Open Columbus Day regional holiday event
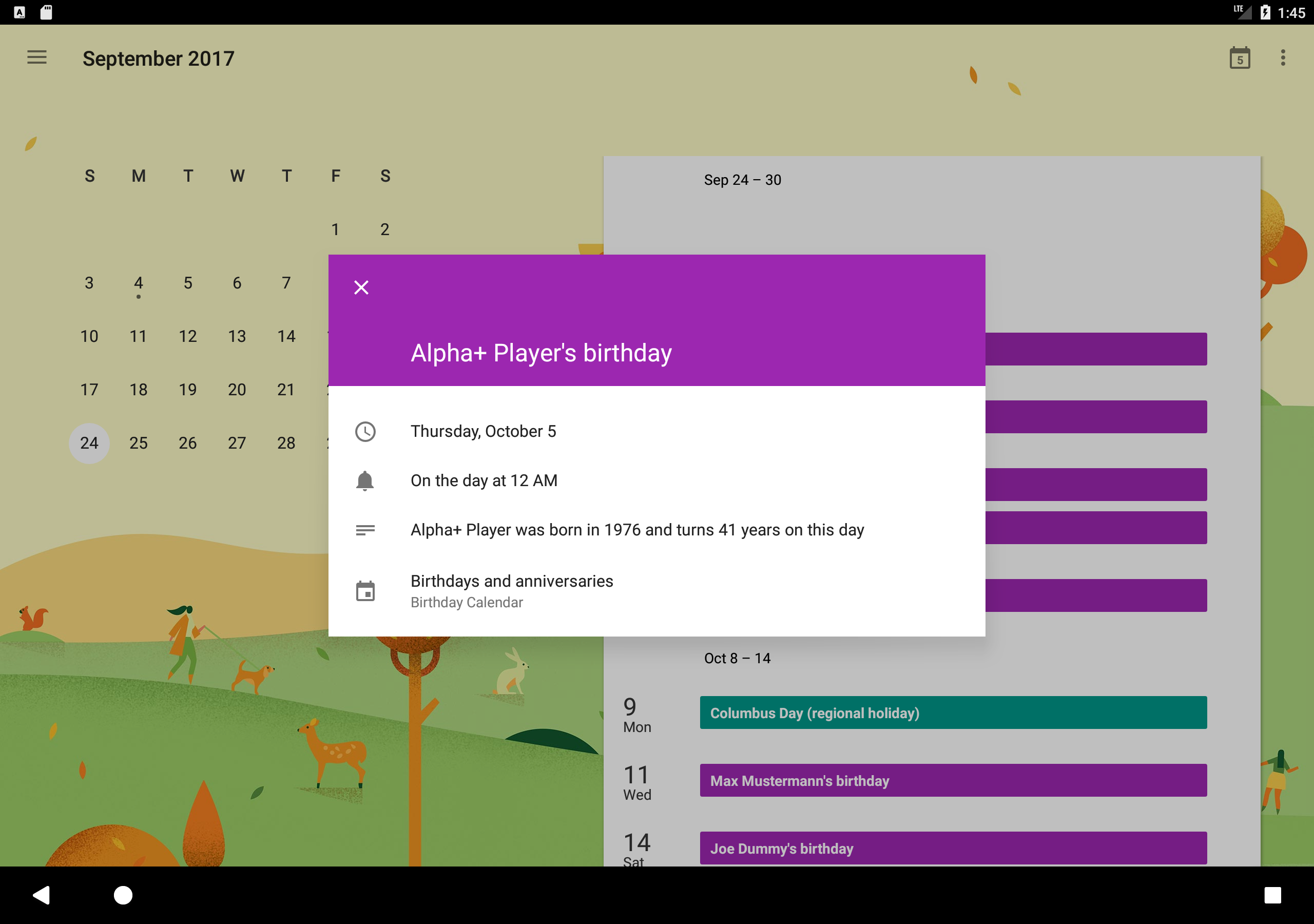 coord(953,713)
